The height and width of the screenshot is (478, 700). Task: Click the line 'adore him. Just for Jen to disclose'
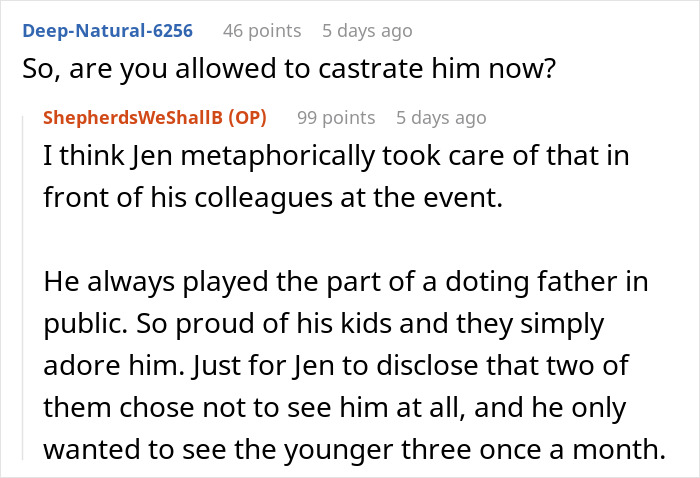click(x=336, y=365)
